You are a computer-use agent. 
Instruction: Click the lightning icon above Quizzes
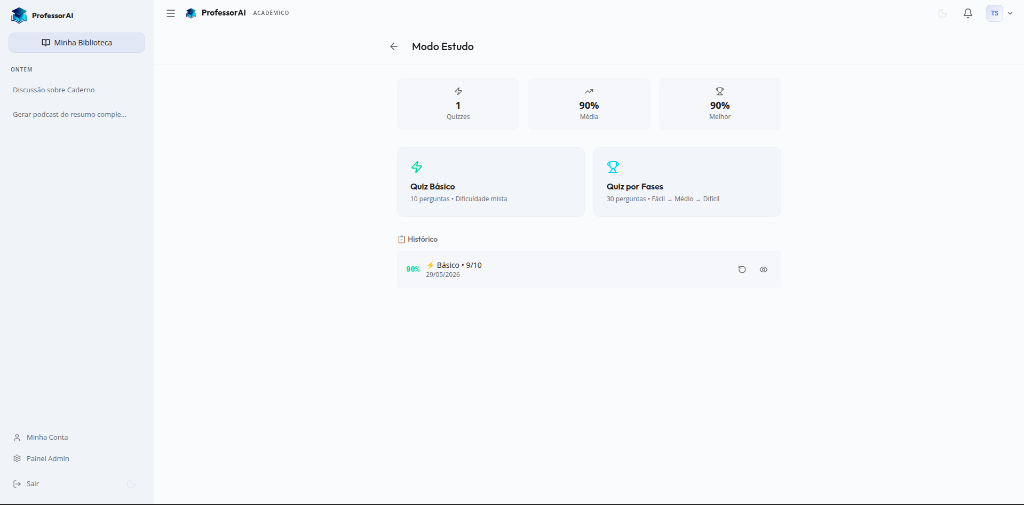(x=458, y=91)
